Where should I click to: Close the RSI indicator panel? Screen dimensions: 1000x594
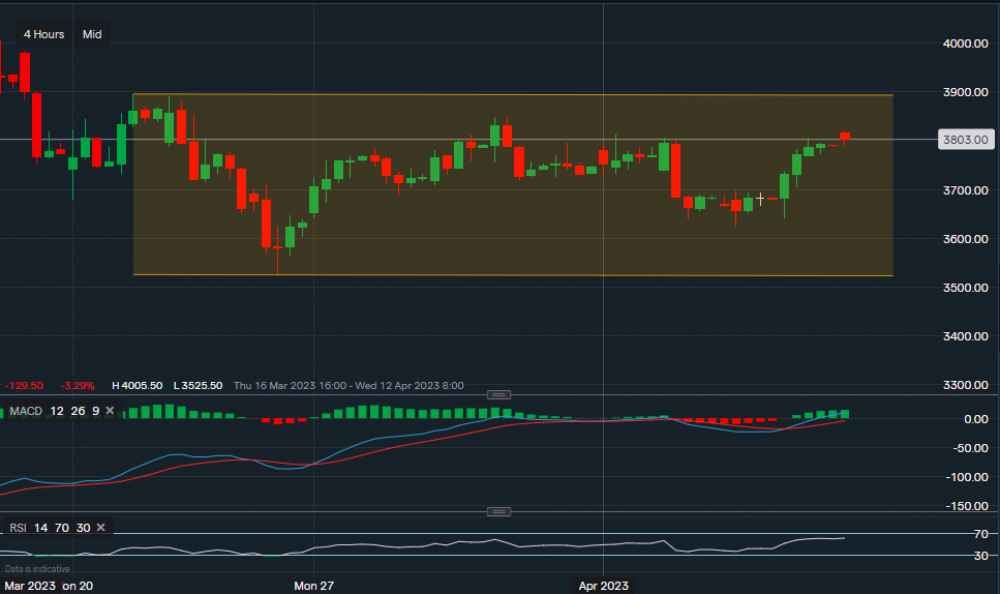click(100, 527)
